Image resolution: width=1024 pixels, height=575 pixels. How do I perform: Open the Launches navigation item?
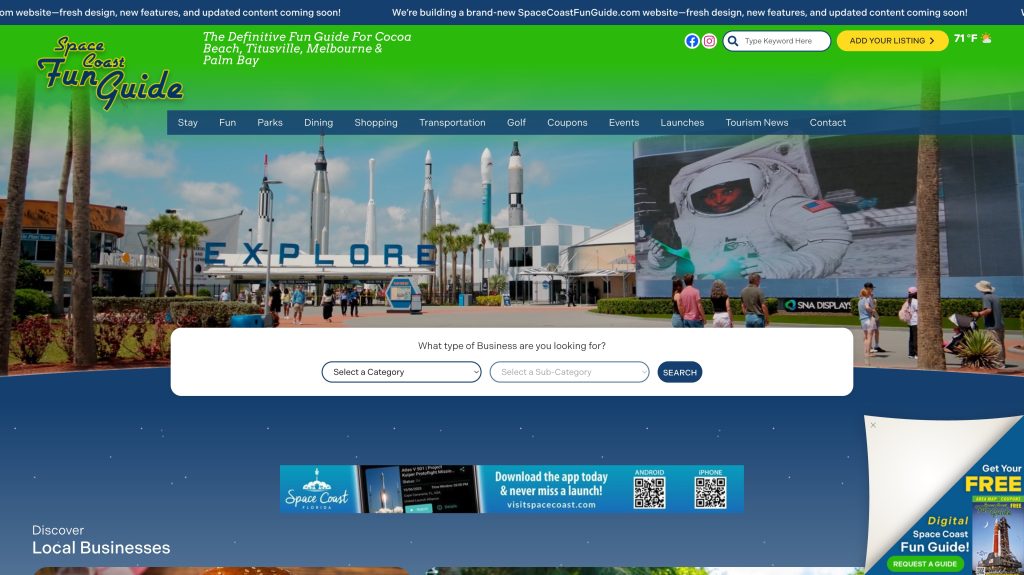coord(682,123)
